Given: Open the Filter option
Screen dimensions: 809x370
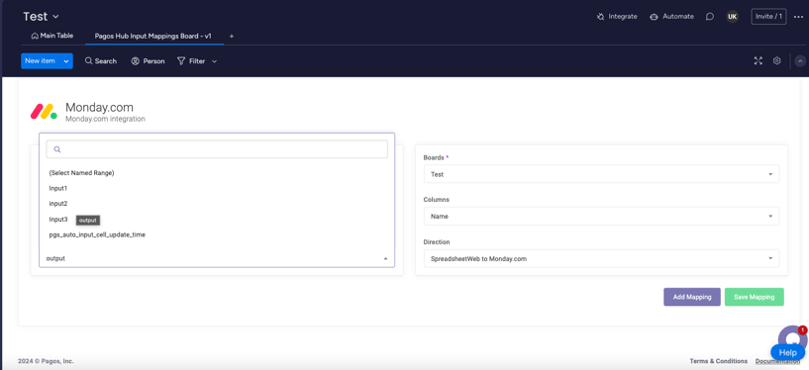Looking at the screenshot, I should (x=191, y=61).
